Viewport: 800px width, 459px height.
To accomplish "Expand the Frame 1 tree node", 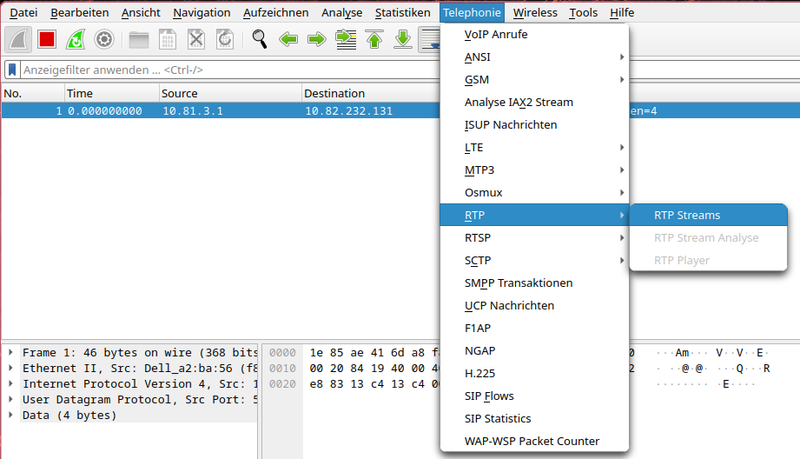I will pyautogui.click(x=10, y=353).
